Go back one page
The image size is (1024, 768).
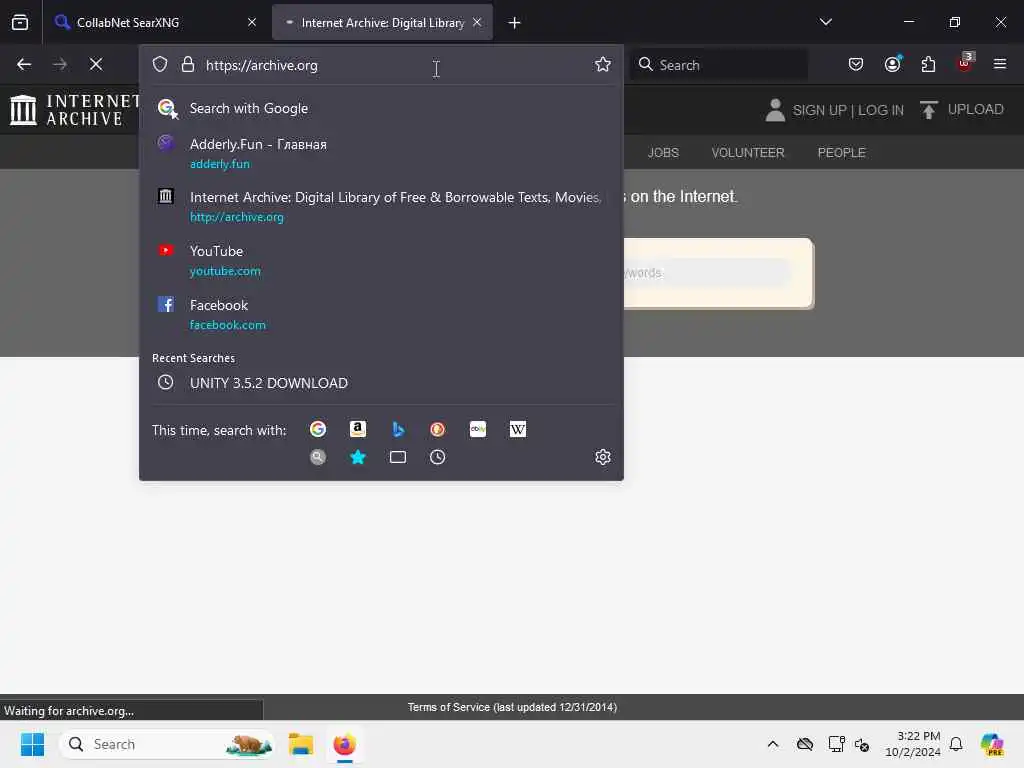click(x=24, y=64)
